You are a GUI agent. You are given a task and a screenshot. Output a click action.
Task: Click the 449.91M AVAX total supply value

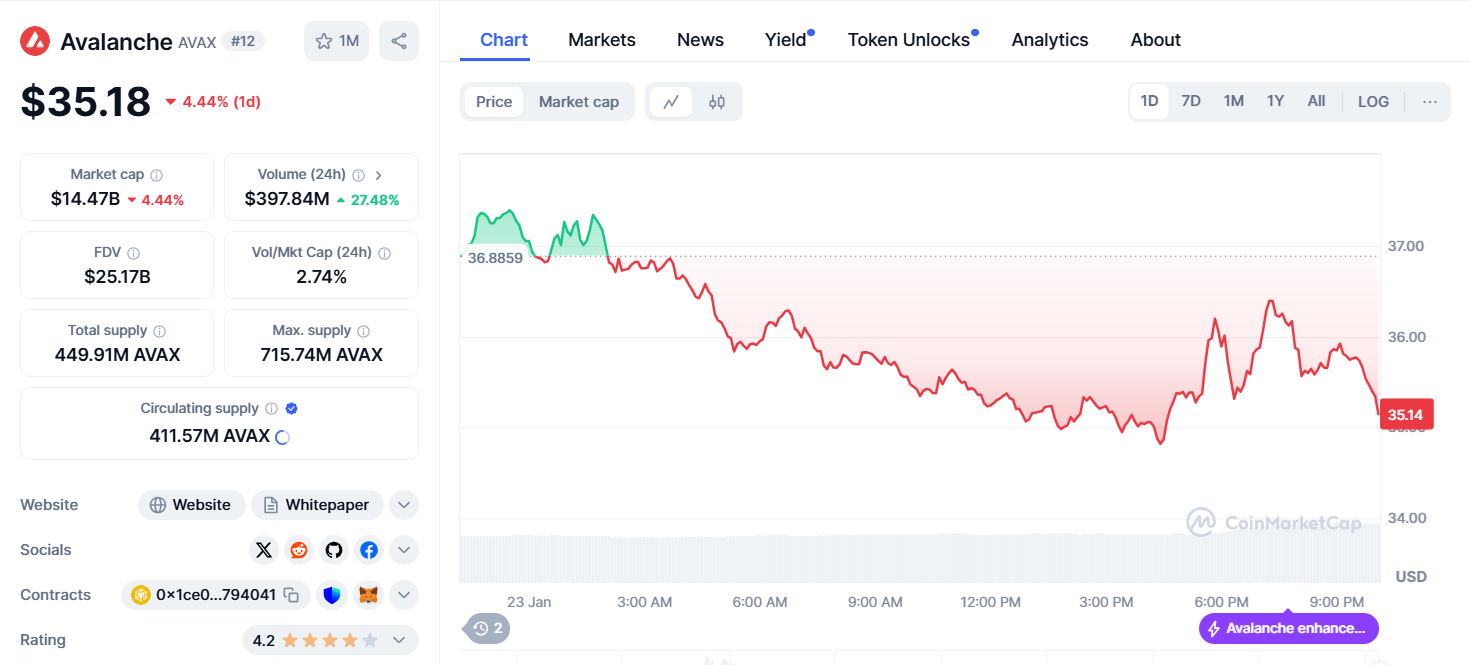click(117, 355)
